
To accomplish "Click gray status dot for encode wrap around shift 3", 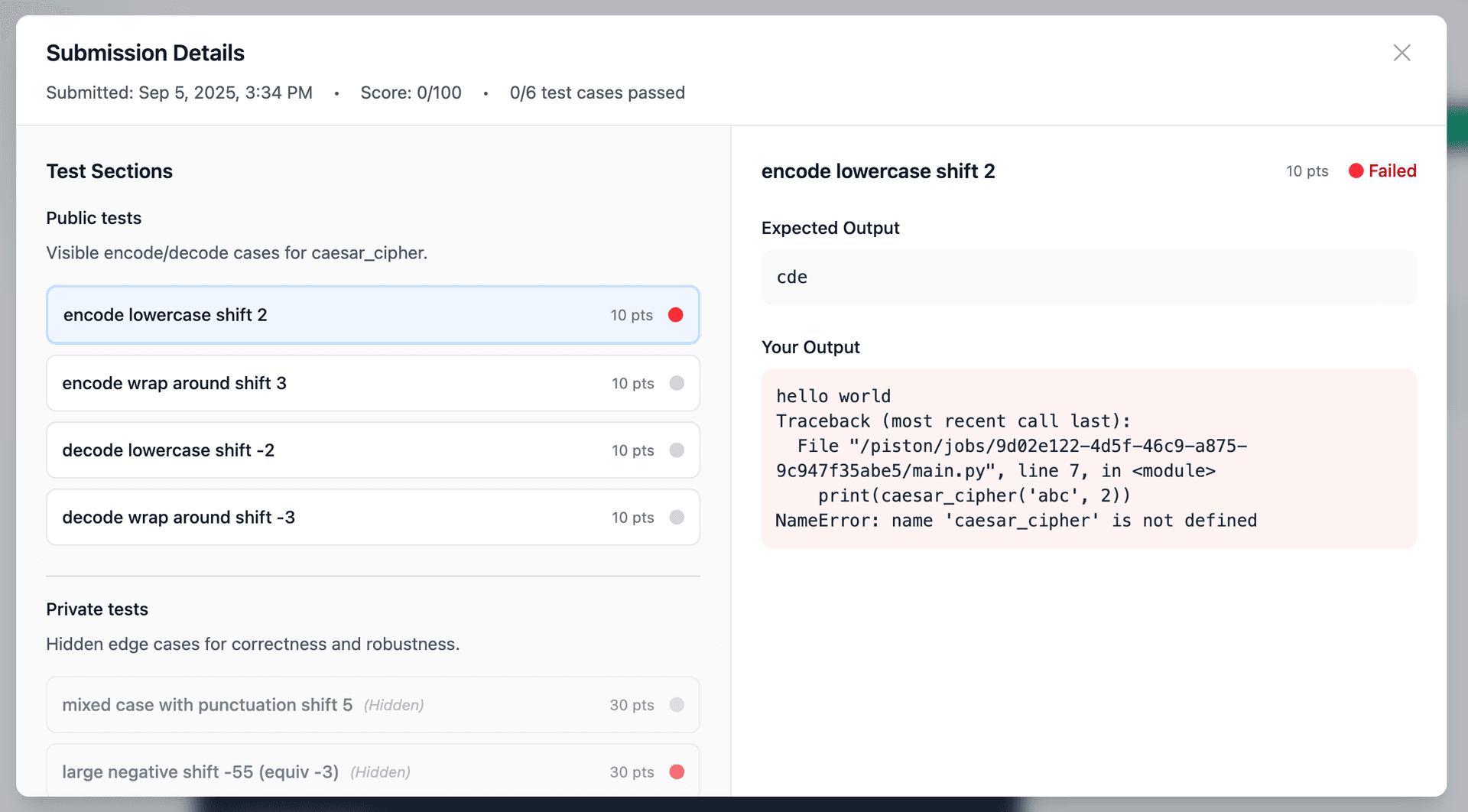I will (677, 383).
